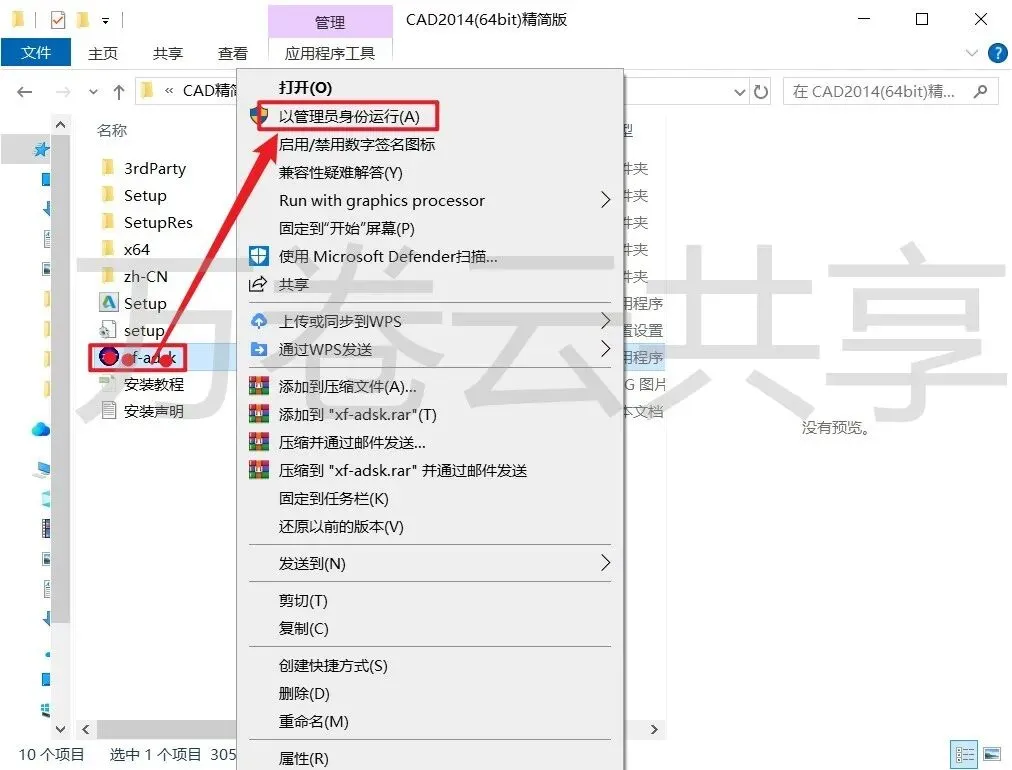Switch to 查看 ribbon tab

point(232,53)
